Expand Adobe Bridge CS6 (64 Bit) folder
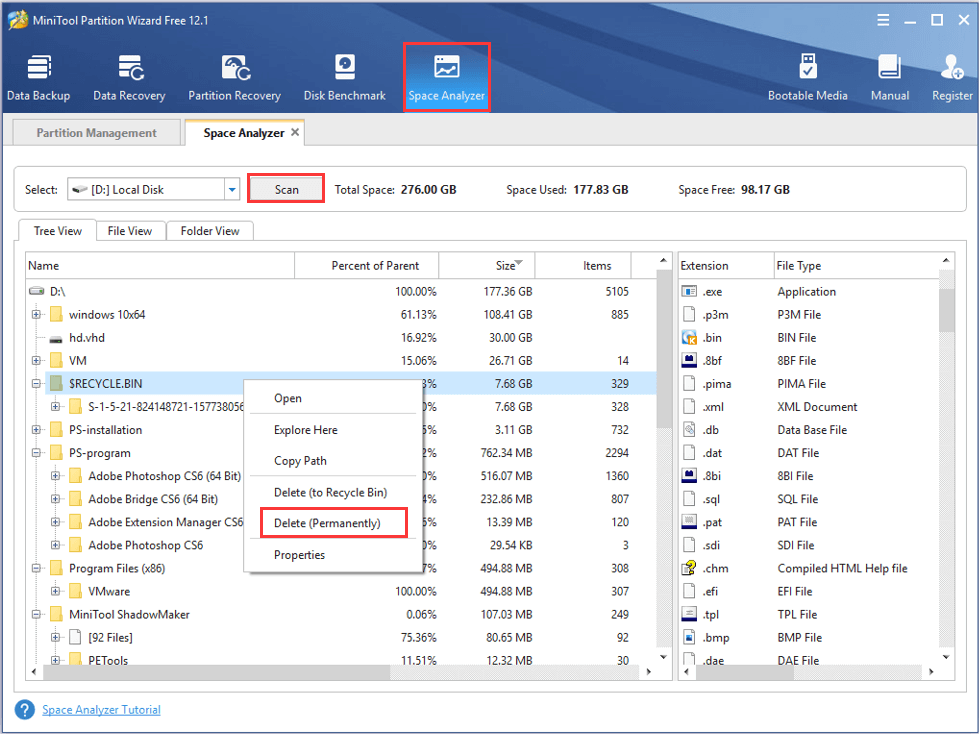Image resolution: width=979 pixels, height=734 pixels. tap(56, 499)
